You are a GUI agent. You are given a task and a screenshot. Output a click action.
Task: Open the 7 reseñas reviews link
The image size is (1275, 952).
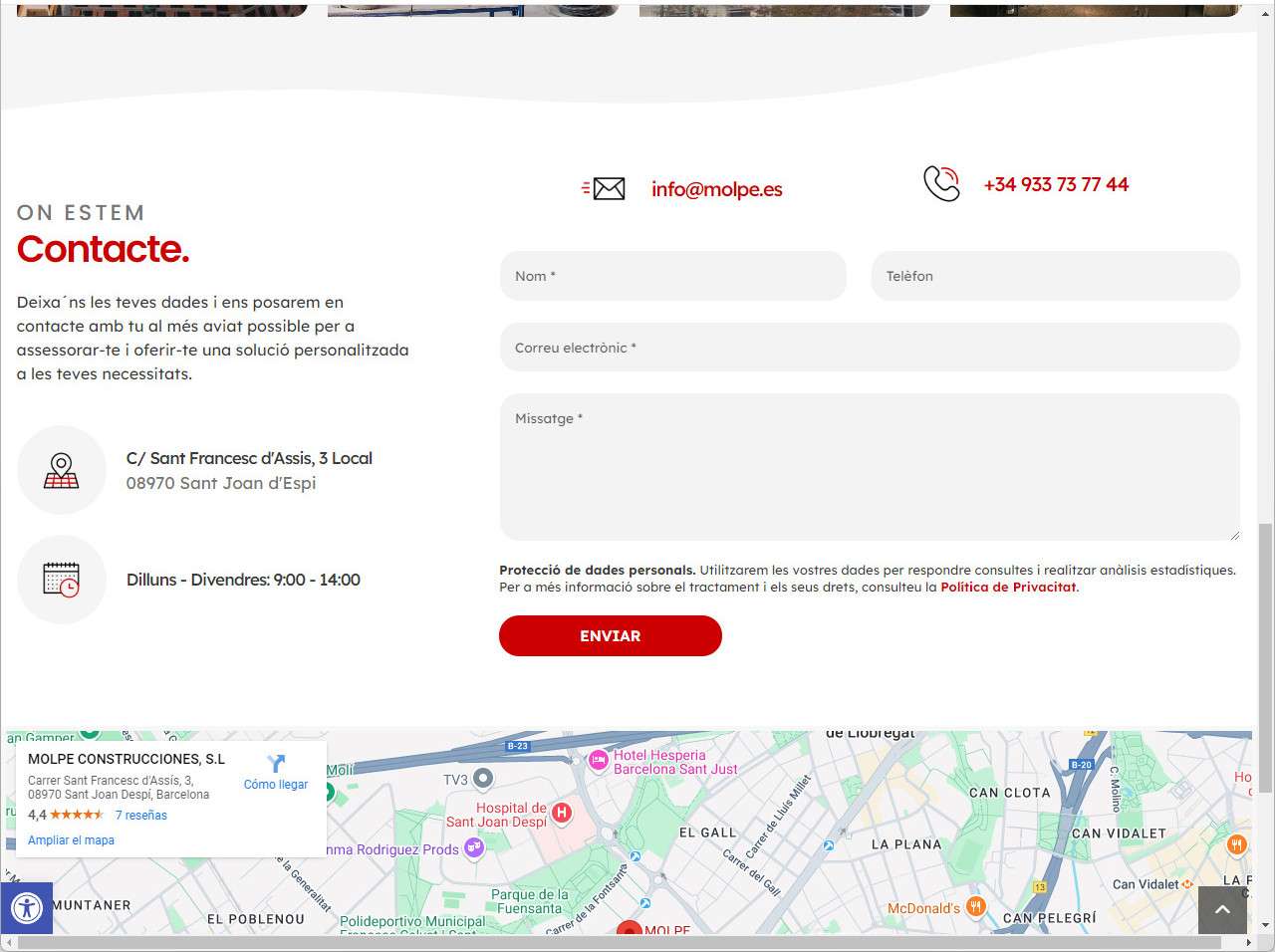pos(141,816)
